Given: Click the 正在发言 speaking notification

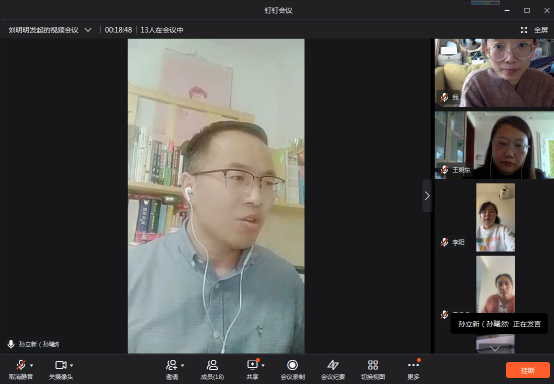Looking at the screenshot, I should coord(499,324).
